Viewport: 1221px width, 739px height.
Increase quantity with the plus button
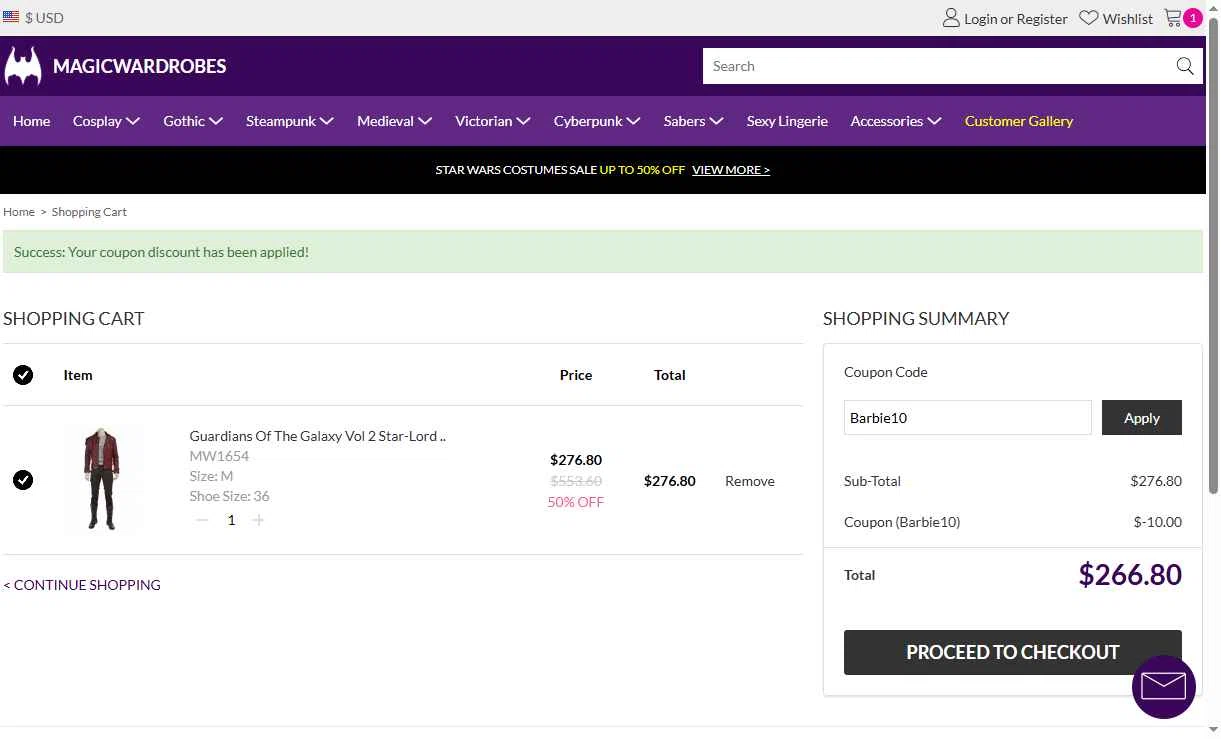click(x=259, y=520)
